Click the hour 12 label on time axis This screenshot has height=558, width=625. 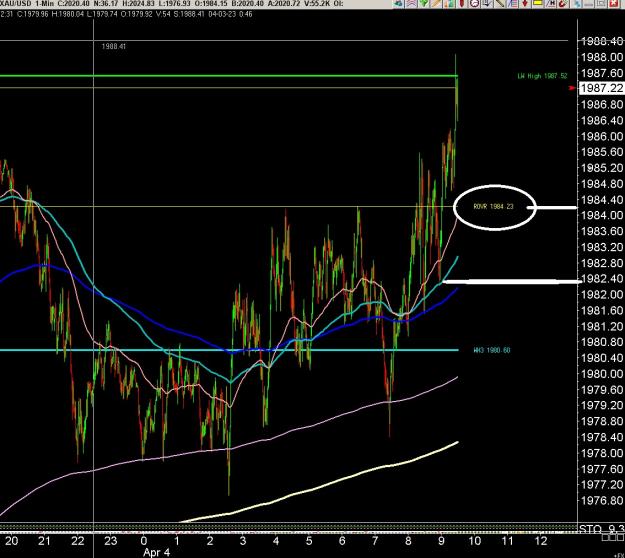coord(540,541)
